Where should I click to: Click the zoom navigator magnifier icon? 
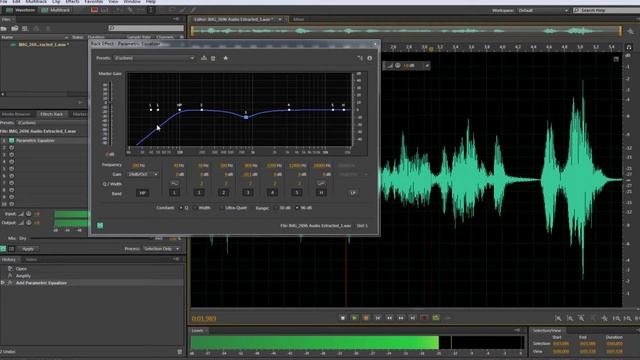631,31
